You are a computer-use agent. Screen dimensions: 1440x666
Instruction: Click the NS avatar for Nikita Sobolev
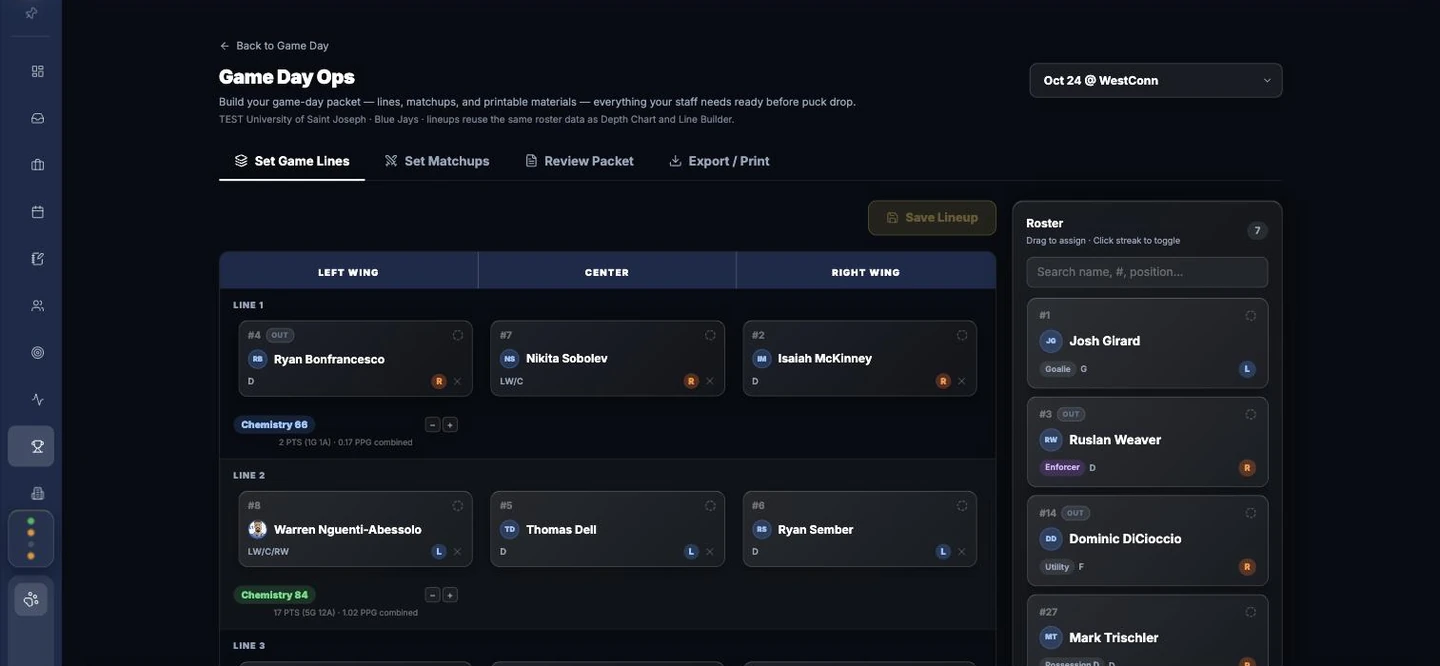pyautogui.click(x=510, y=359)
